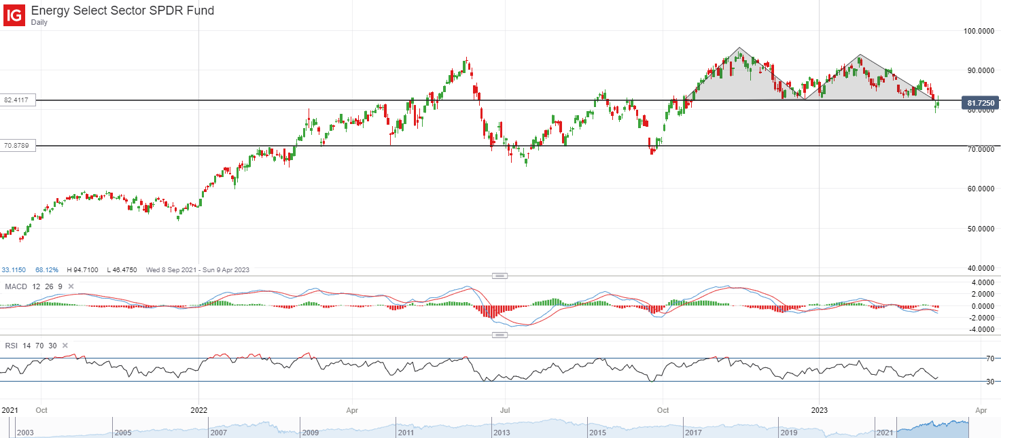Click the Energy Select Sector SPDR Fund title
Image resolution: width=1012 pixels, height=443 pixels.
(123, 10)
